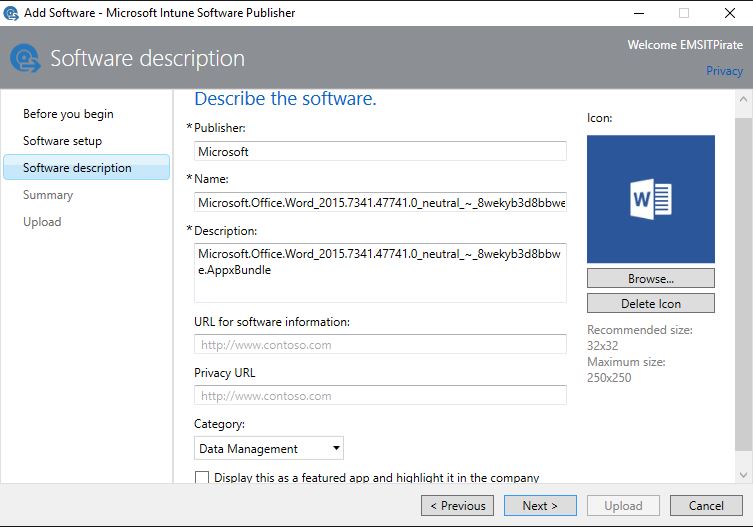Image resolution: width=753 pixels, height=527 pixels.
Task: Click the Name text field
Action: (380, 202)
